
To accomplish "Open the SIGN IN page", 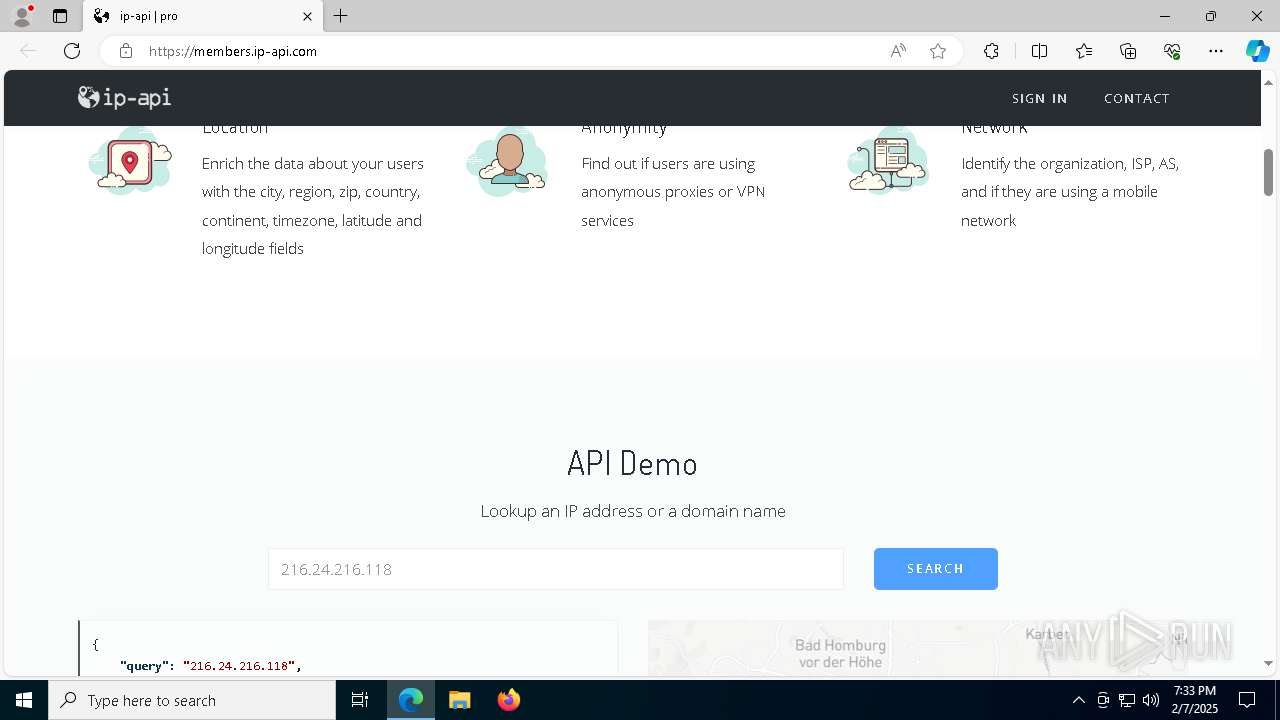I will (1039, 98).
